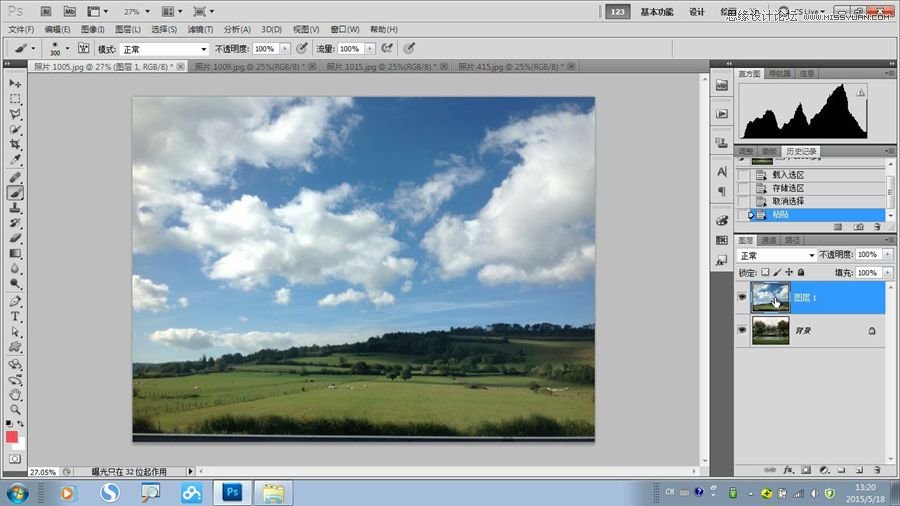Open the brush 模式 dropdown
The image size is (900, 506).
[164, 48]
